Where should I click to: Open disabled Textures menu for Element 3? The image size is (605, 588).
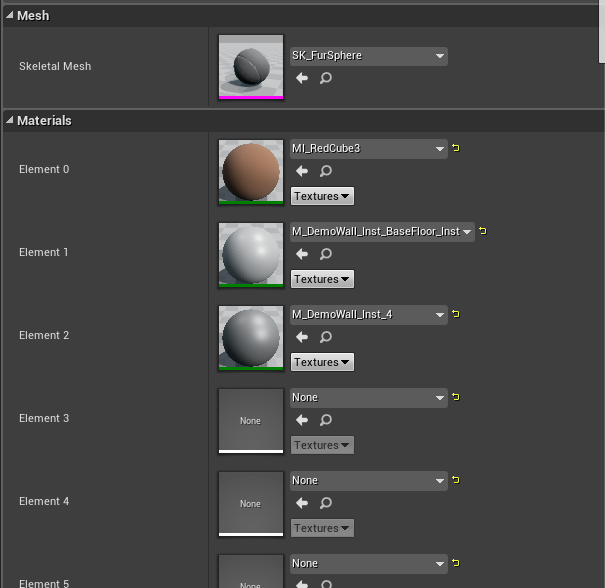tap(322, 445)
